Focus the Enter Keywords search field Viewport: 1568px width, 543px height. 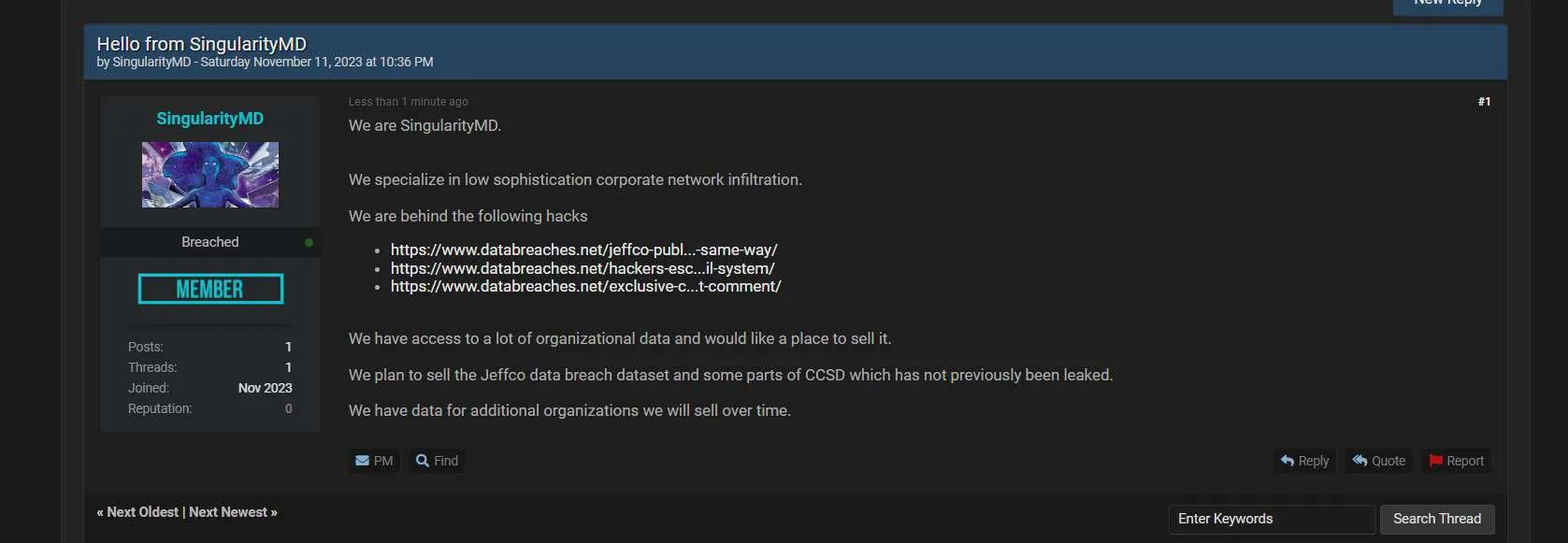(1272, 519)
